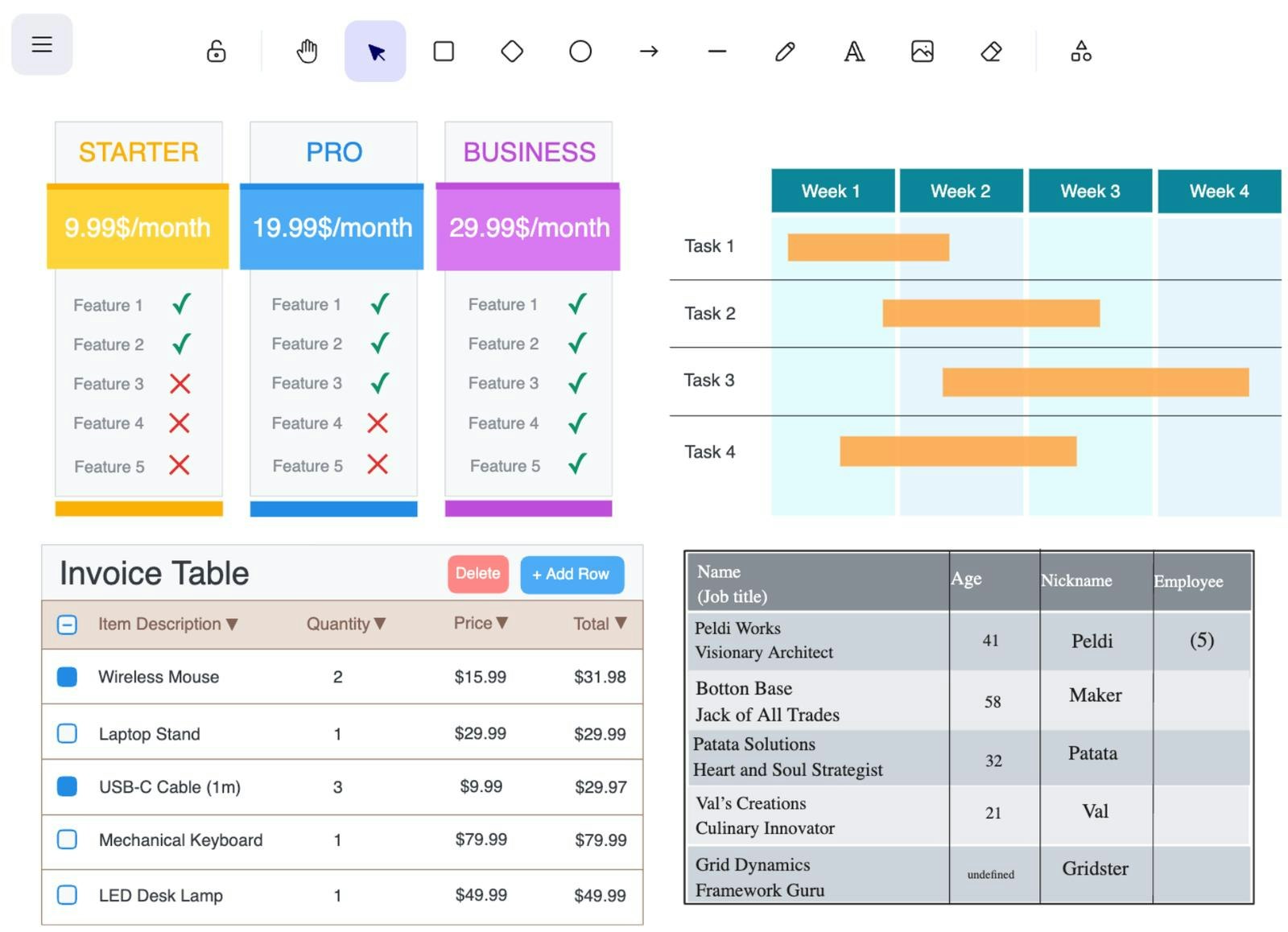Click the Delete button
This screenshot has height=932, width=1288.
(478, 574)
